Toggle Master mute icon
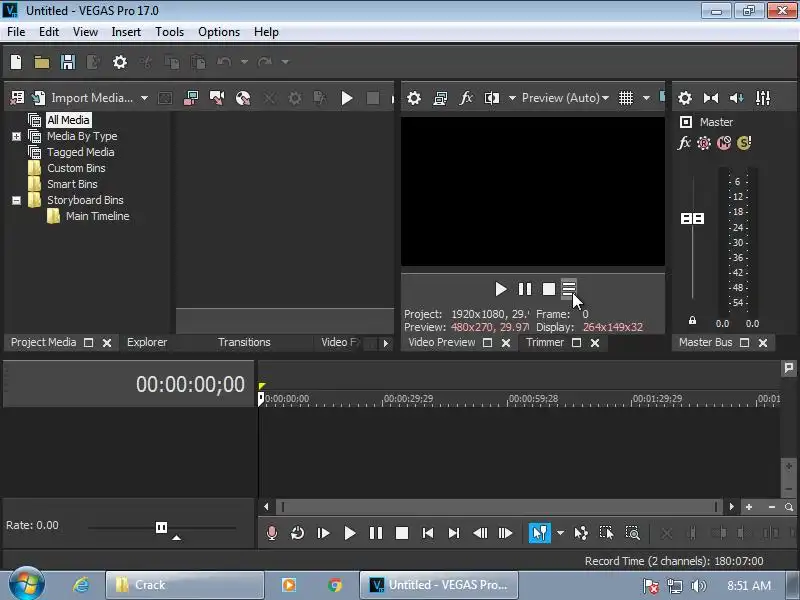 point(723,143)
